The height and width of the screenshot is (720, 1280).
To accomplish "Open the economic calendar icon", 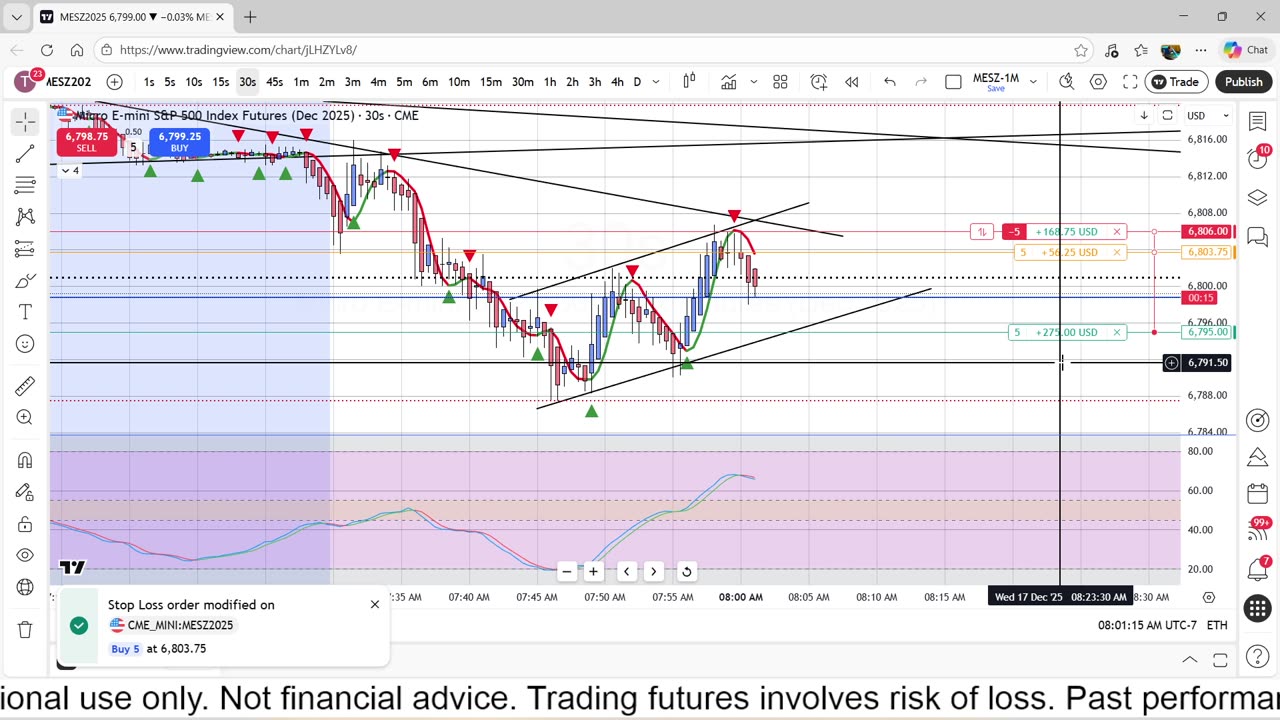I will (1257, 493).
